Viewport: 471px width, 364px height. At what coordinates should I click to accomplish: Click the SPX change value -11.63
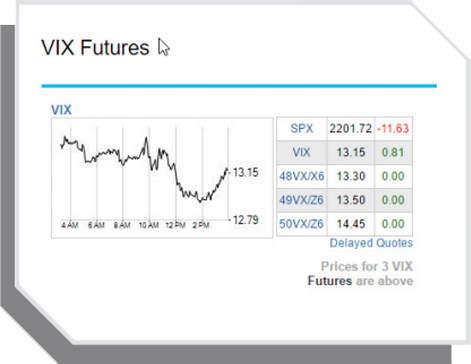coord(393,128)
